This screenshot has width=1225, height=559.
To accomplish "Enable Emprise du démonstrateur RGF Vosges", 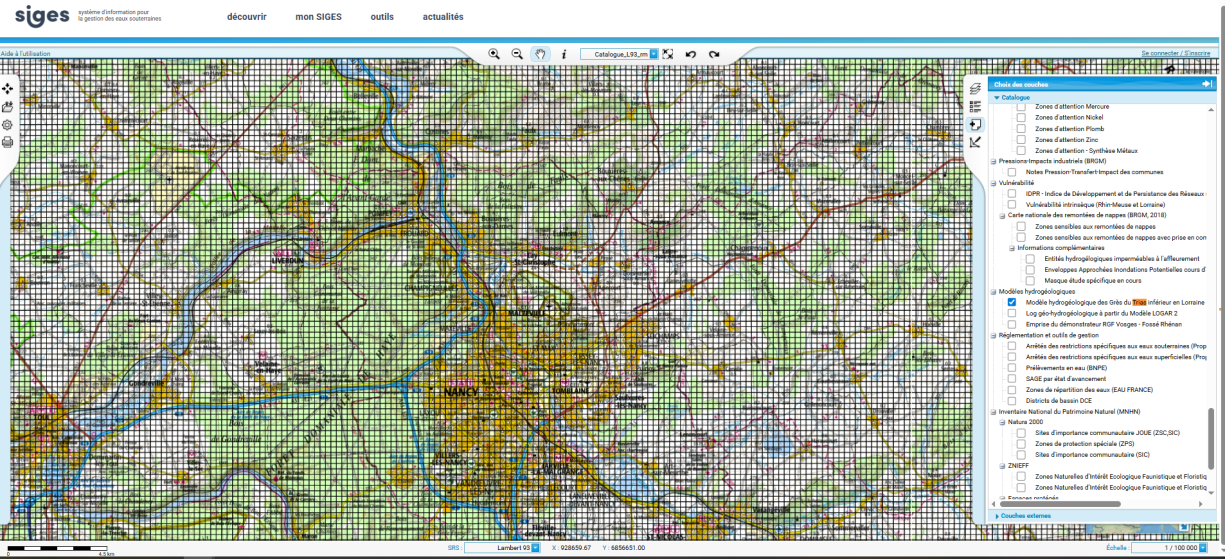I will (x=1012, y=324).
